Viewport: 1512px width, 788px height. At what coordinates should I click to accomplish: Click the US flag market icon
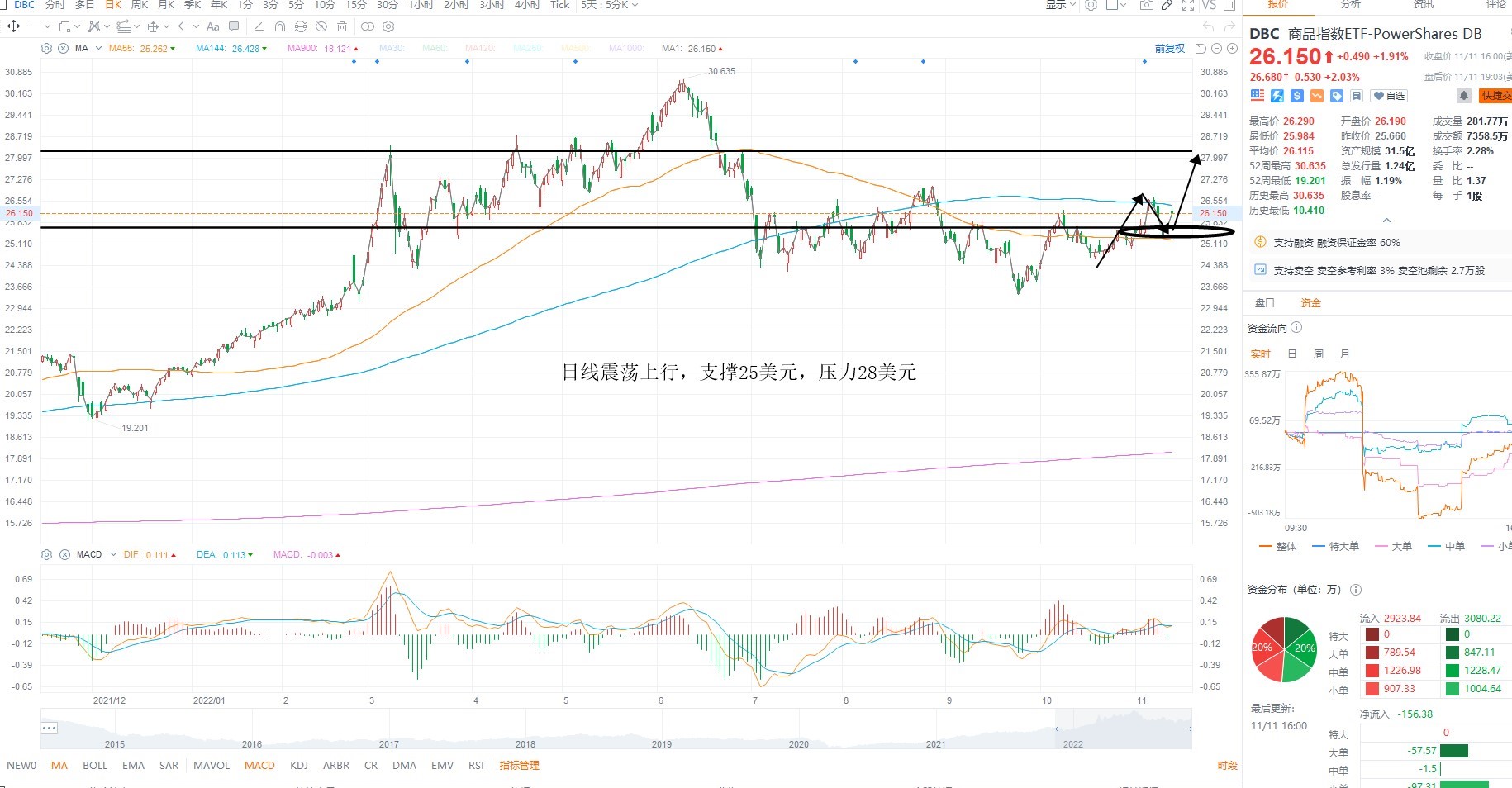click(1258, 96)
